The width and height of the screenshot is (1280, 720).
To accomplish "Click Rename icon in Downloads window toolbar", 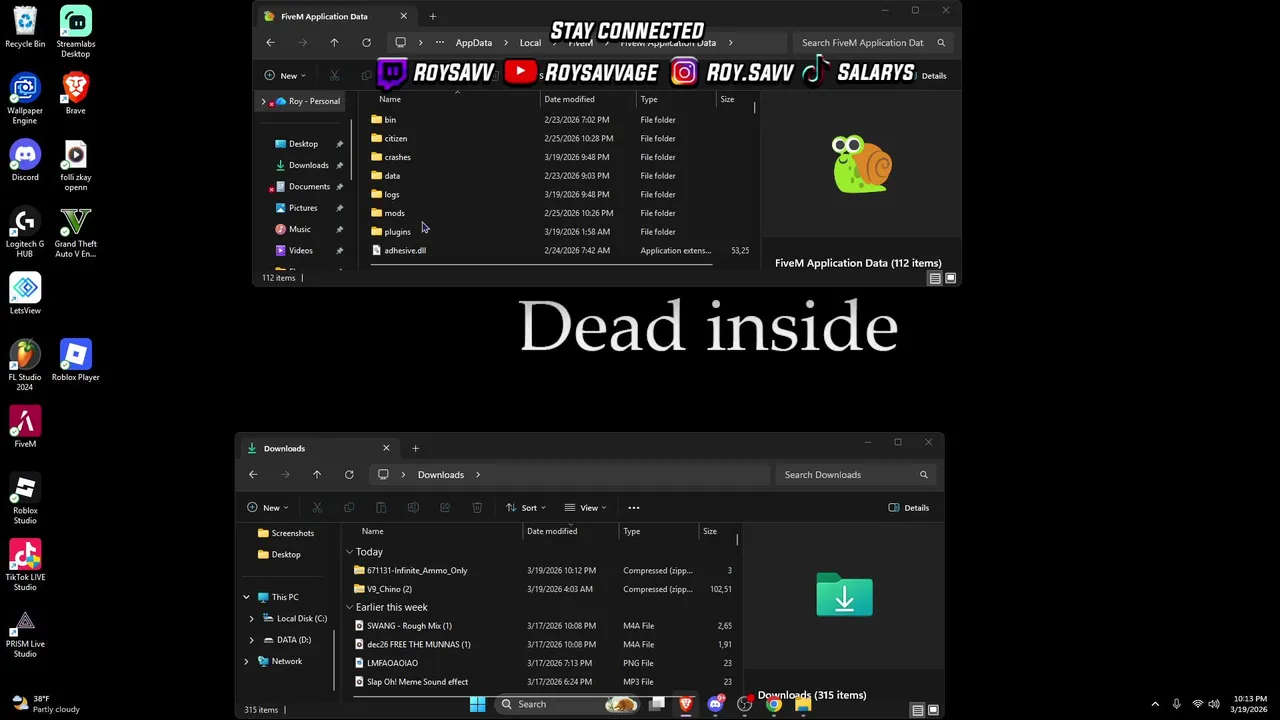I will pos(413,507).
